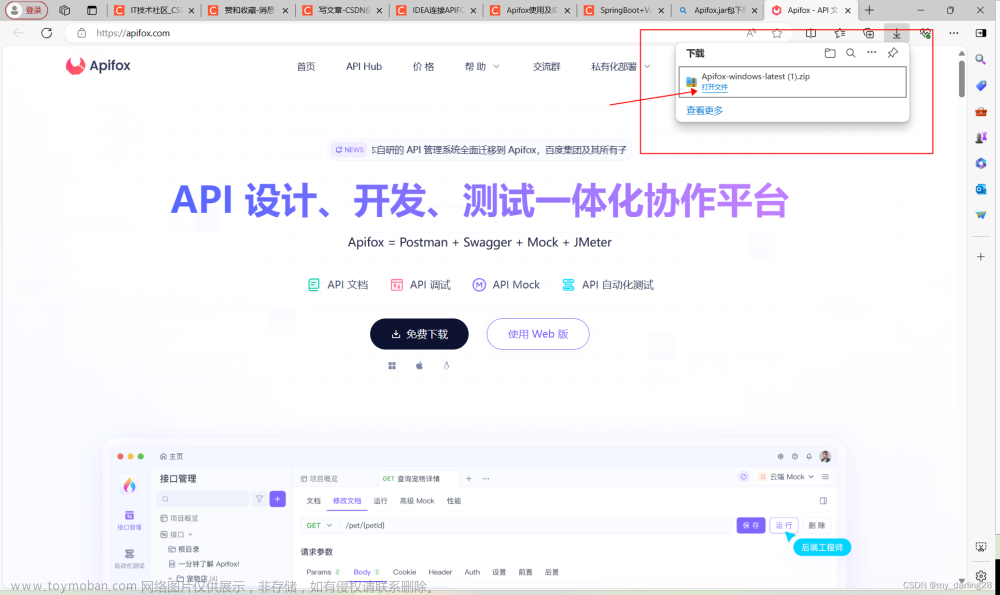Viewport: 1000px width, 595px height.
Task: Expand the GET method dropdown in preview
Action: coord(320,525)
